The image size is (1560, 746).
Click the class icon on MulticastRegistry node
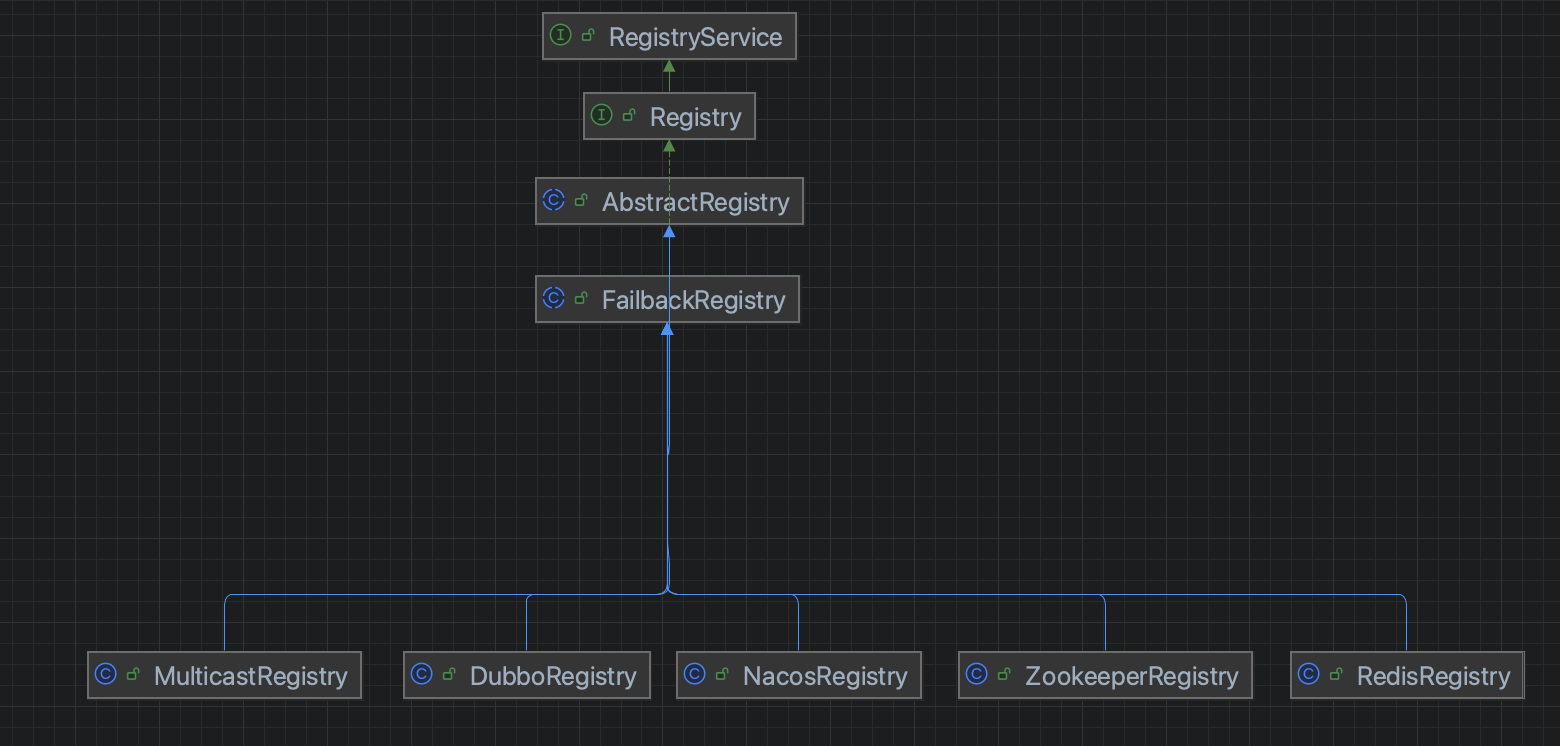pyautogui.click(x=106, y=674)
